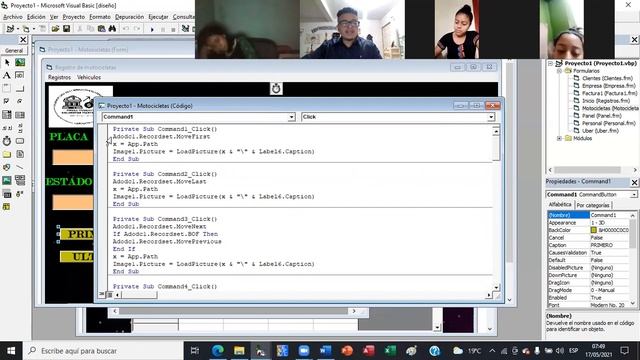Open the Command1 object dropdown in code window
Screen dimensions: 640x360
pos(291,117)
